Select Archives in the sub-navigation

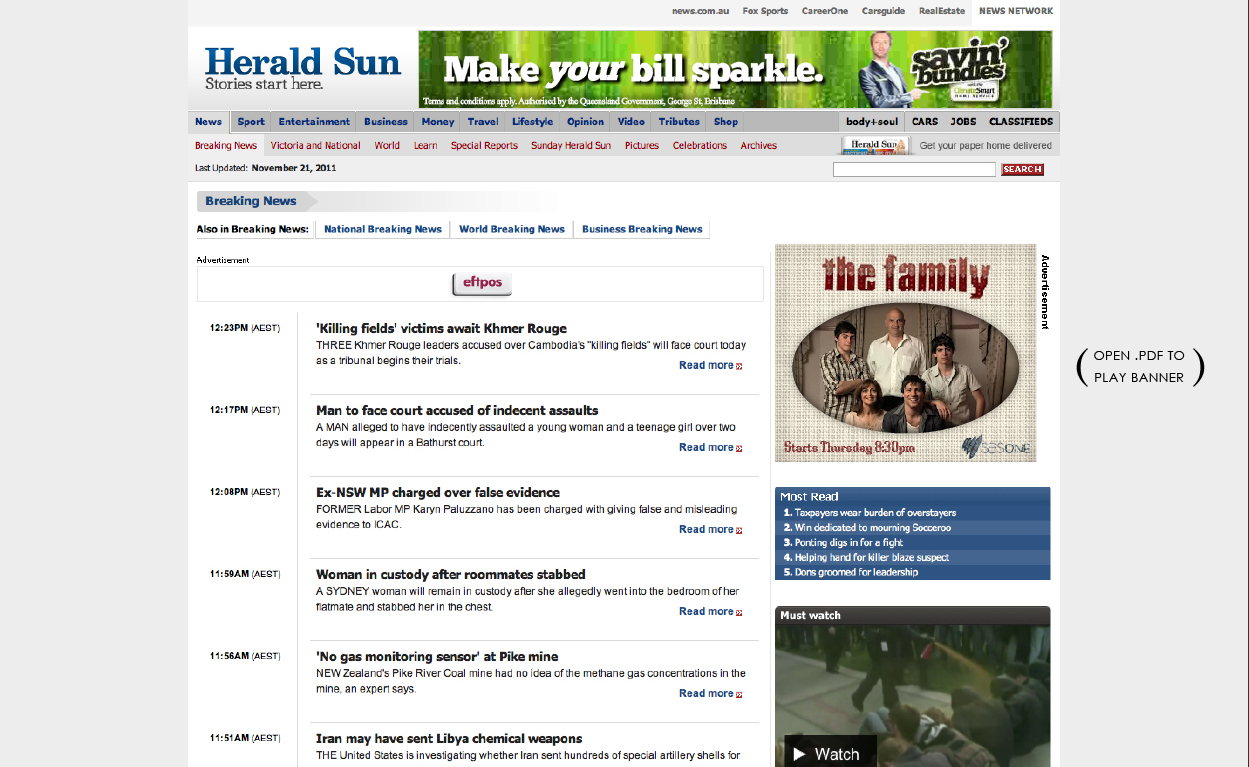[759, 146]
